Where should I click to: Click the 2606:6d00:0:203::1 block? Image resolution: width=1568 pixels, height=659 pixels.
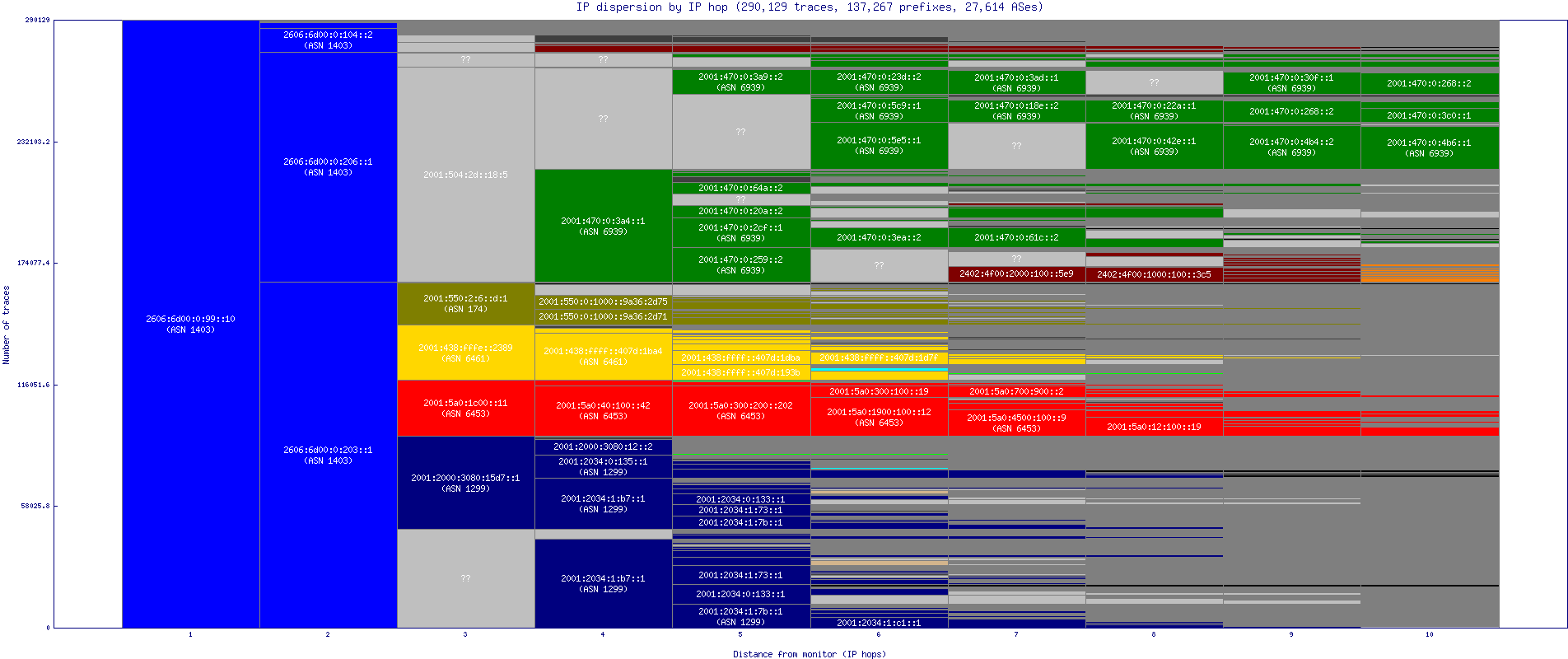(x=329, y=455)
